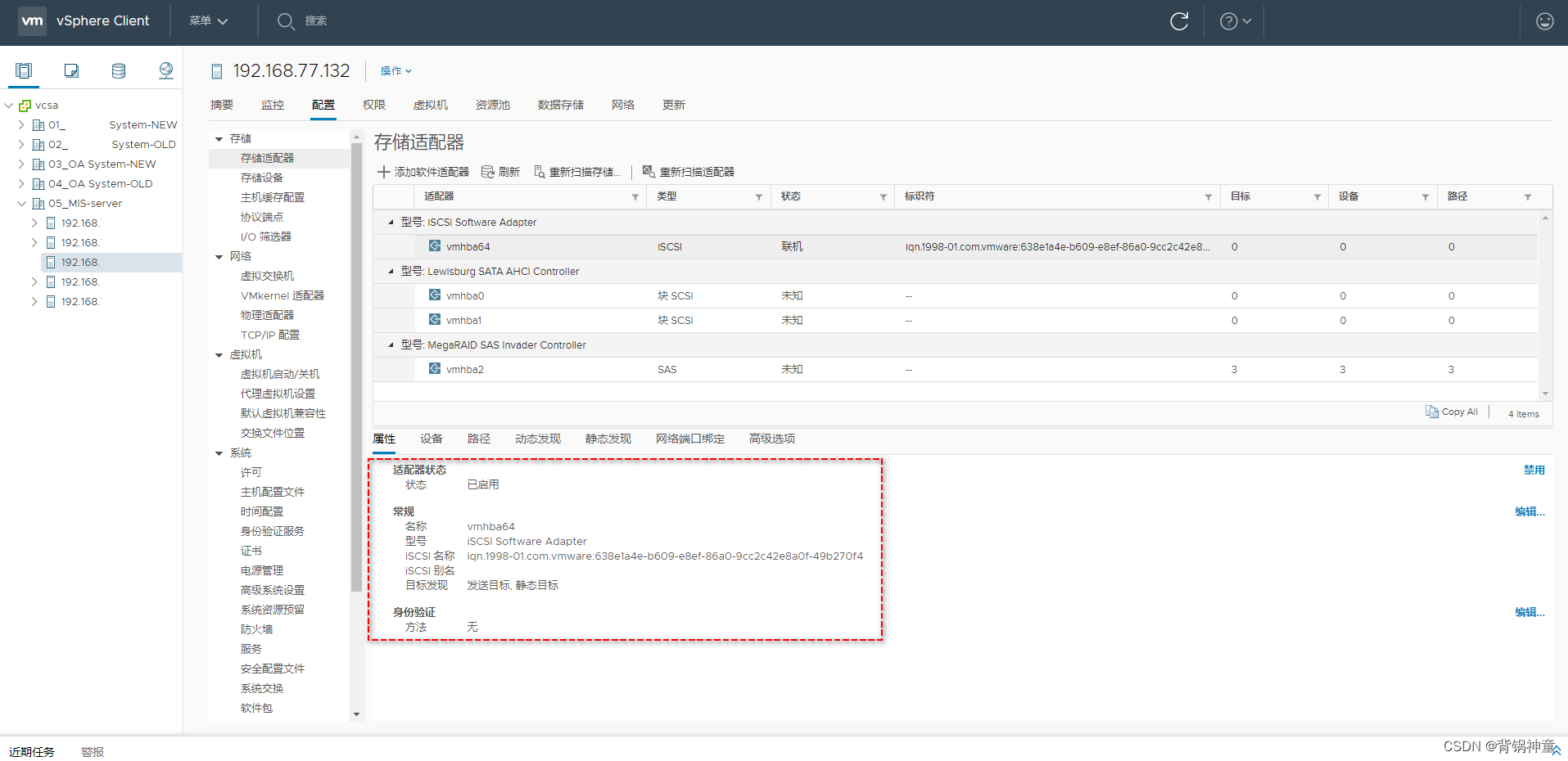Screen dimensions: 1568x761
Task: Click the 重新扫描存储 rescan storage icon
Action: click(x=539, y=171)
